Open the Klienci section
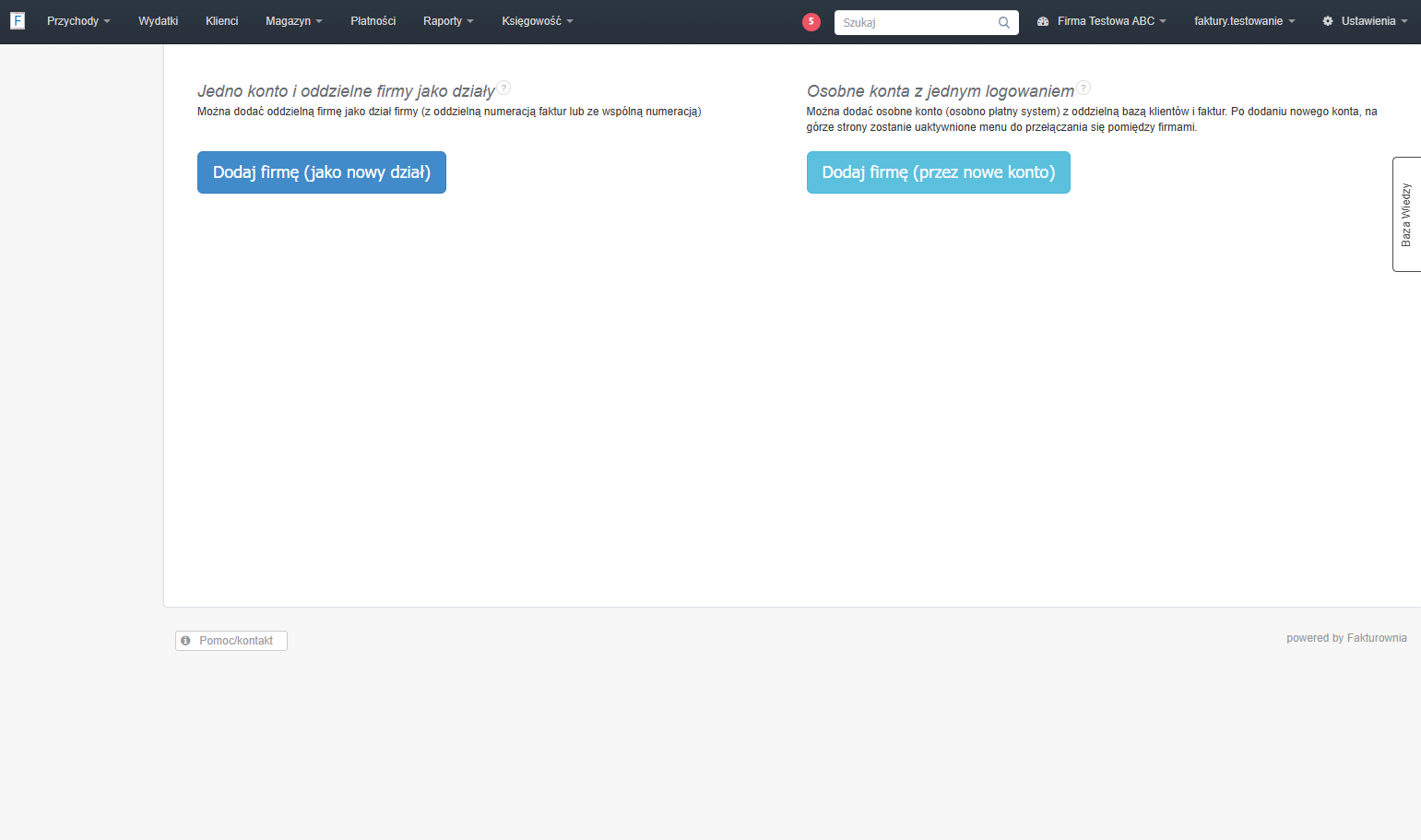 [x=222, y=21]
